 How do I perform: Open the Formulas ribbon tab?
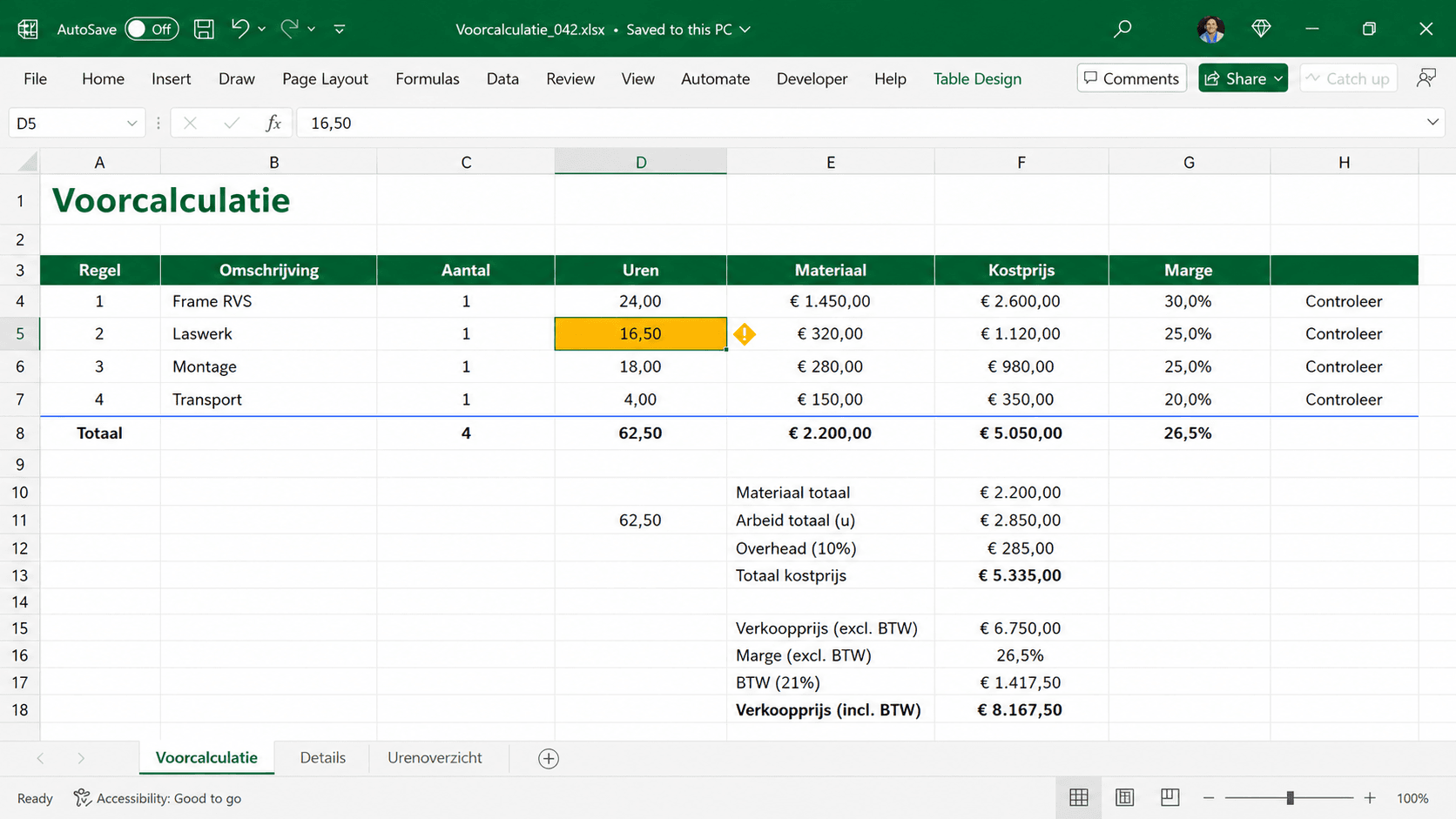[428, 78]
